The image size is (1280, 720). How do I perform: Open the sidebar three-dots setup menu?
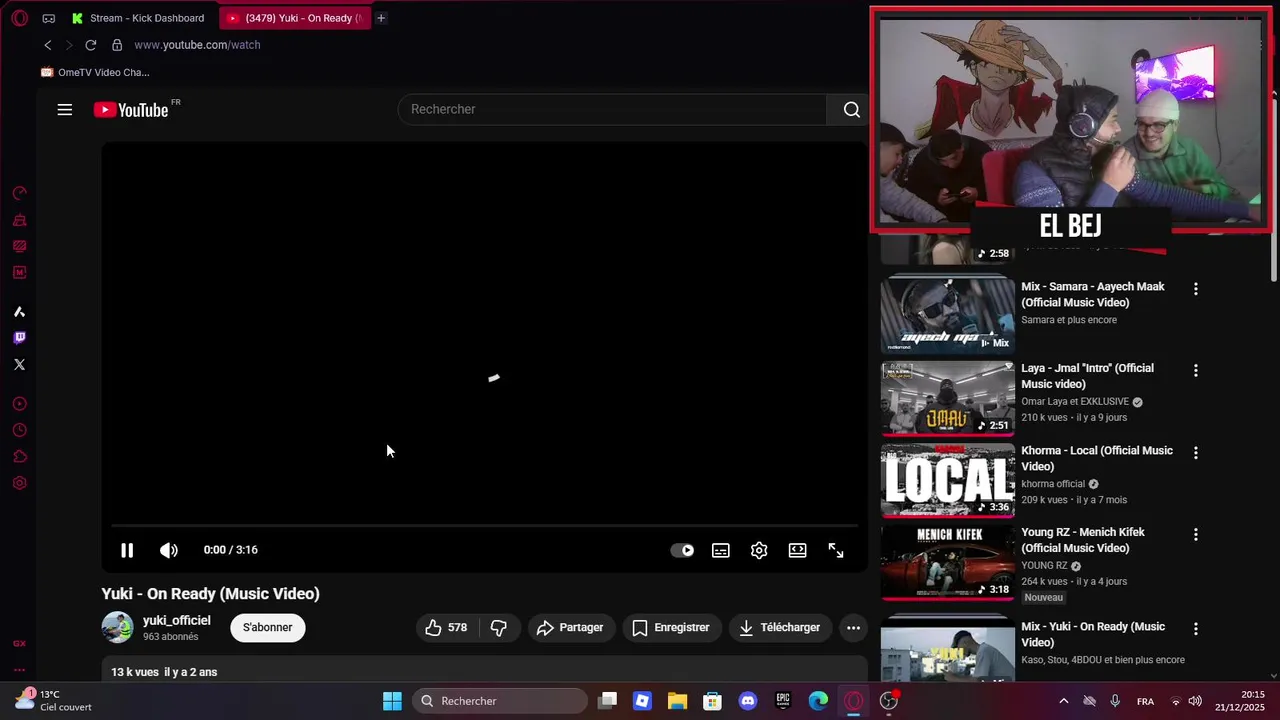click(x=19, y=669)
